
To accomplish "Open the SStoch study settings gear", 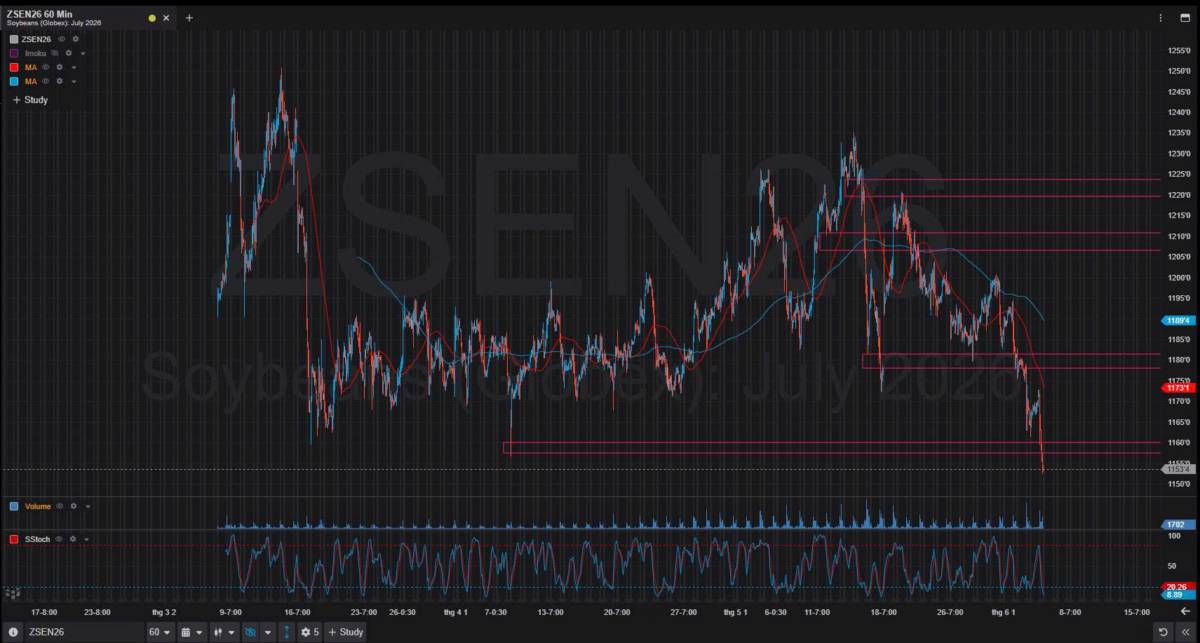I will click(x=73, y=539).
